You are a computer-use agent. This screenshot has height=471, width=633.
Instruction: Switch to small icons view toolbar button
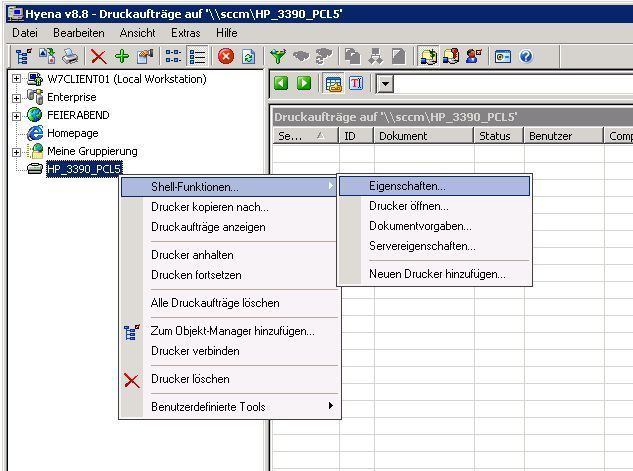pos(173,57)
